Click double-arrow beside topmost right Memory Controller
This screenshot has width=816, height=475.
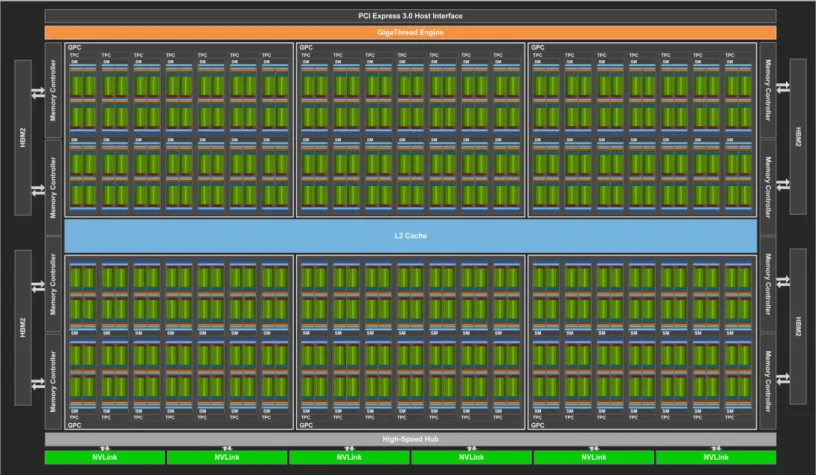[x=783, y=87]
